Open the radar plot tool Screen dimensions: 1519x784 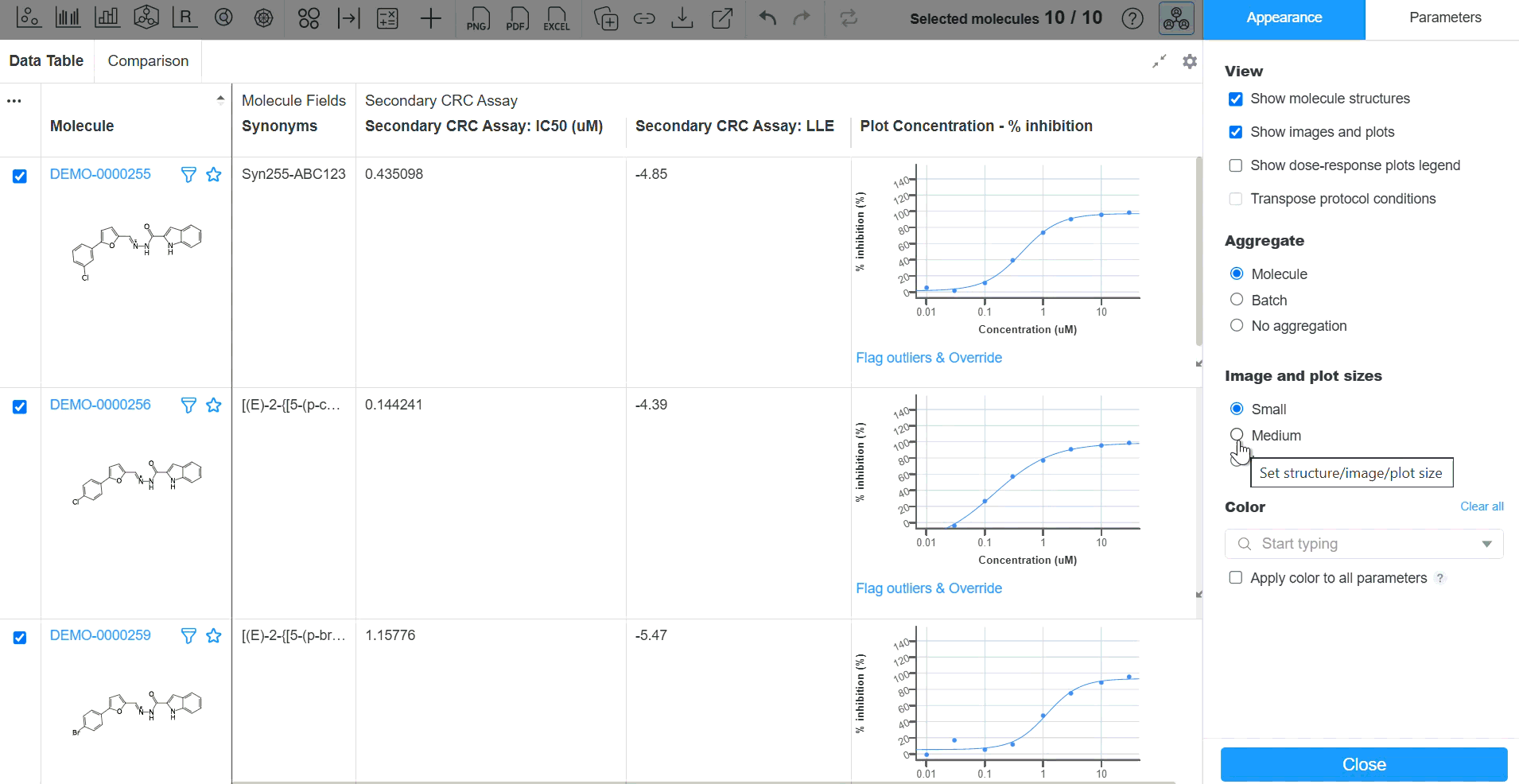point(264,17)
